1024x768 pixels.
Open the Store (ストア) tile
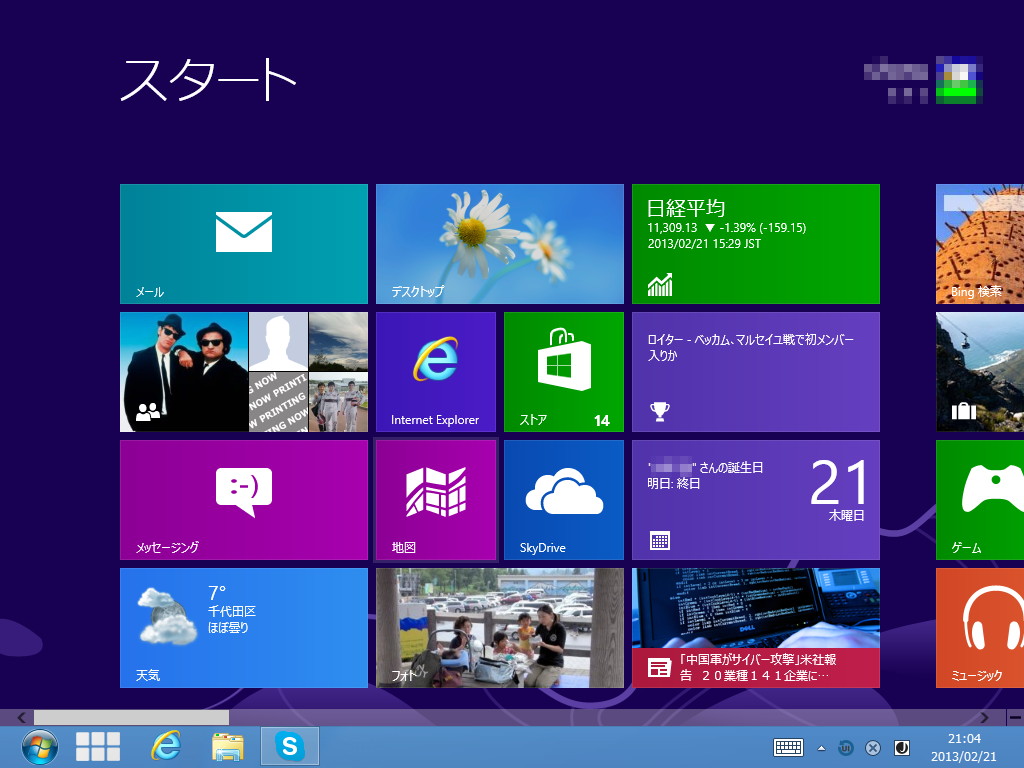point(564,372)
